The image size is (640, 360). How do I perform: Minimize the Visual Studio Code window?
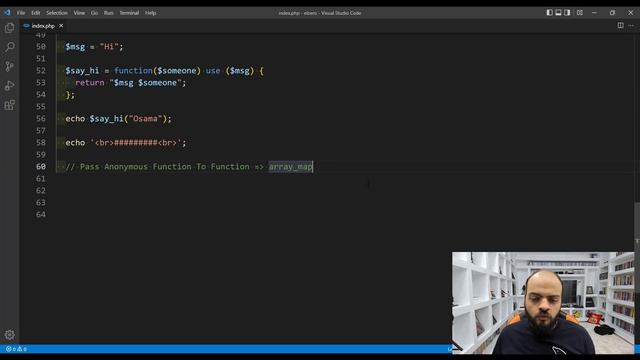594,13
